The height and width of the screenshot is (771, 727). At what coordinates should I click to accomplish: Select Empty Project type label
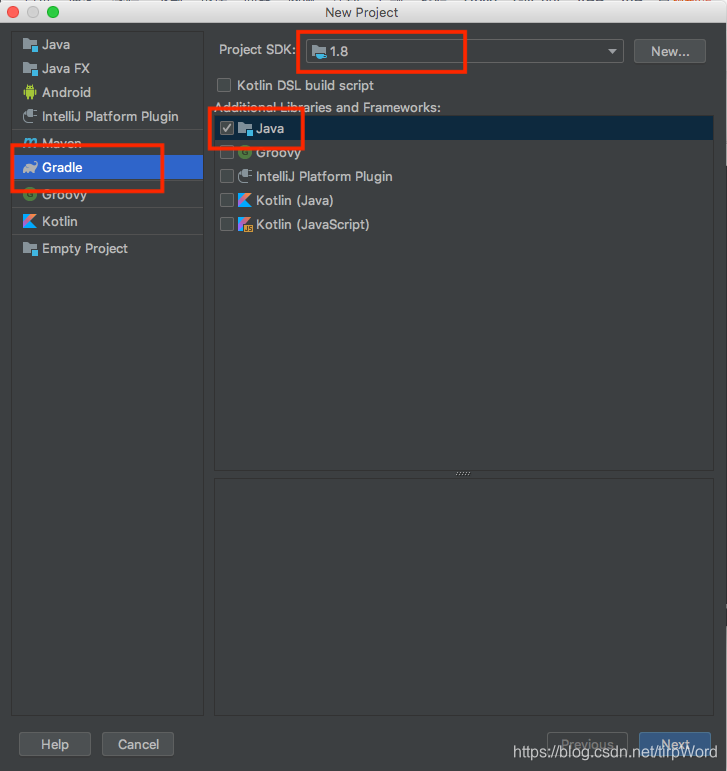point(85,249)
